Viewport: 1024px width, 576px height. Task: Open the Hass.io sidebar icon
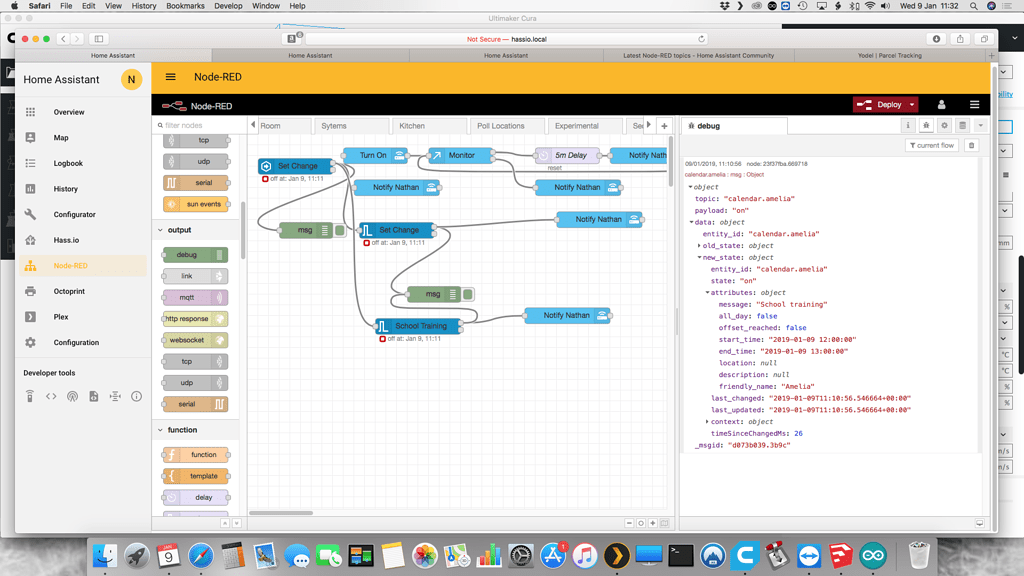pos(30,240)
